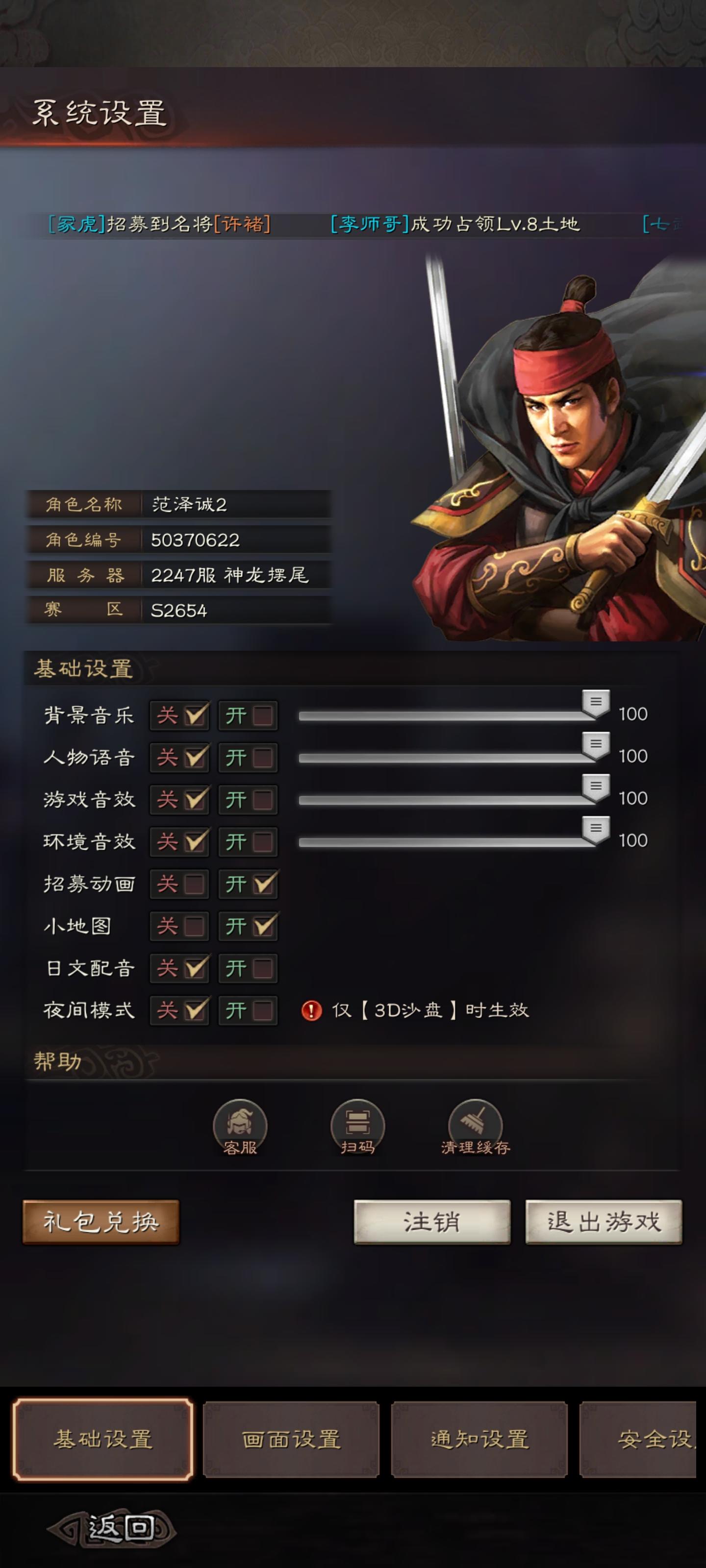This screenshot has height=1568, width=706.
Task: Click the 礼包兑换 button
Action: pos(101,1222)
